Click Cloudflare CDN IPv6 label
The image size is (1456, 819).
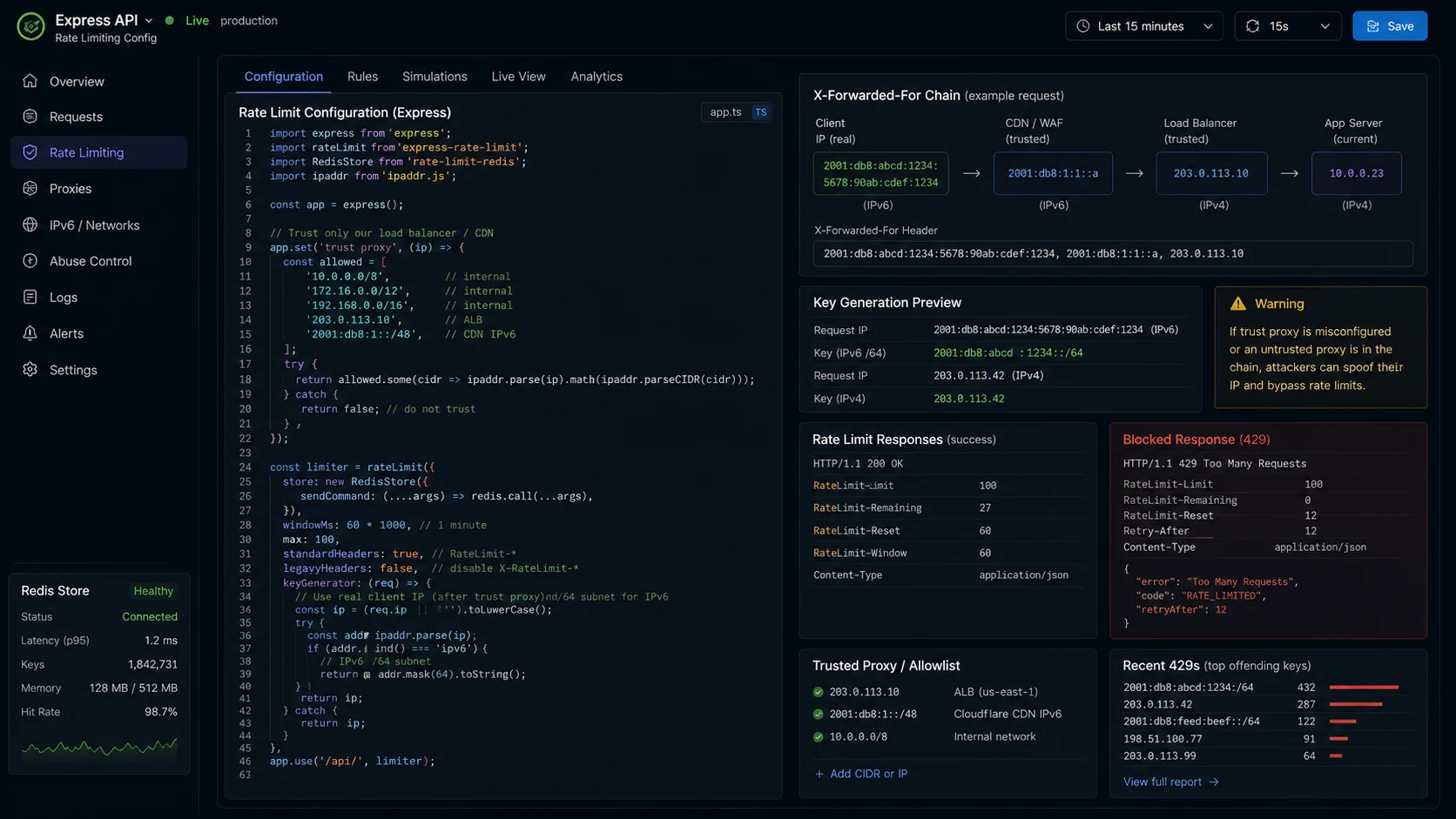tap(1008, 715)
